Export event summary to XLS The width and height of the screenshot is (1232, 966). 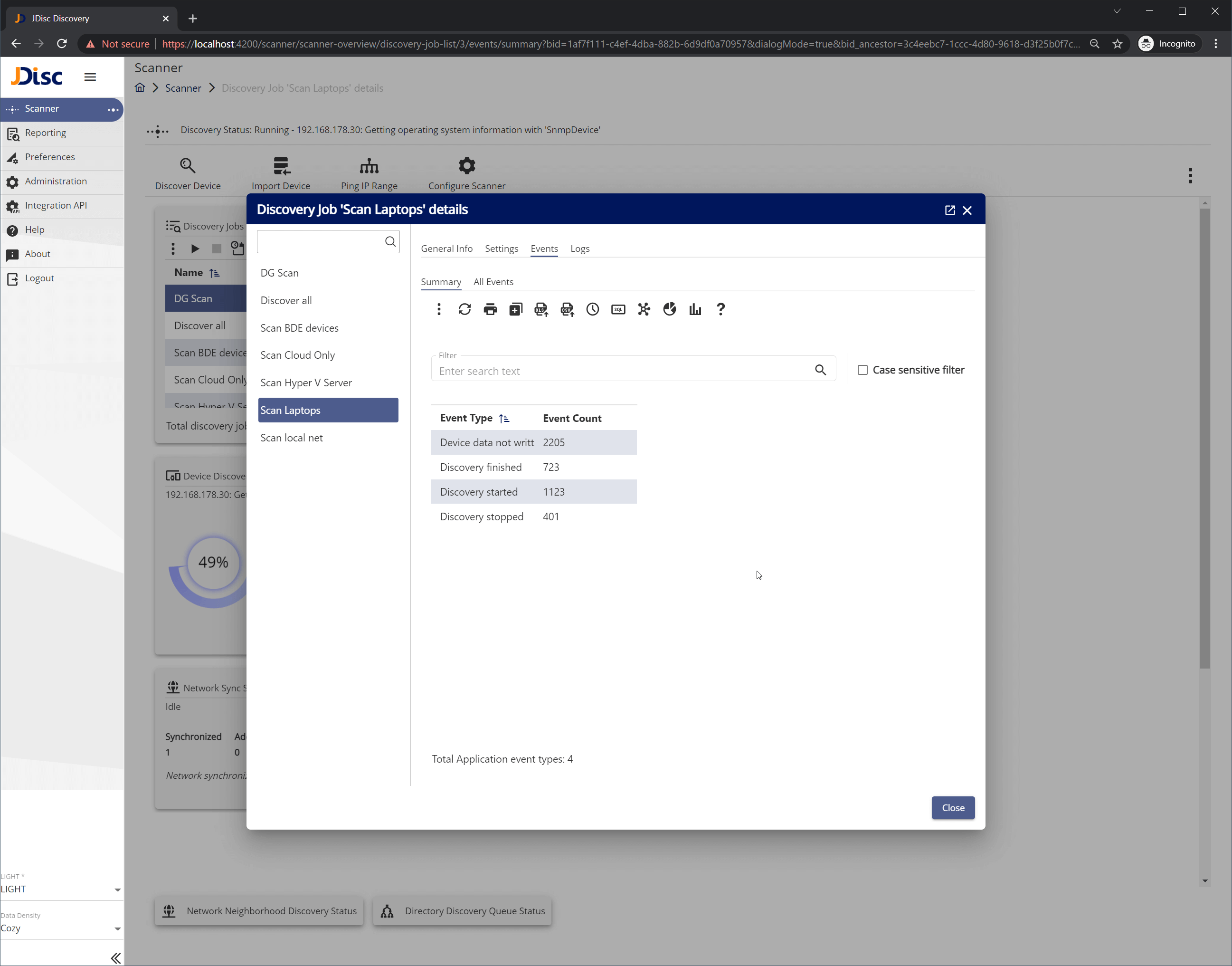point(541,309)
